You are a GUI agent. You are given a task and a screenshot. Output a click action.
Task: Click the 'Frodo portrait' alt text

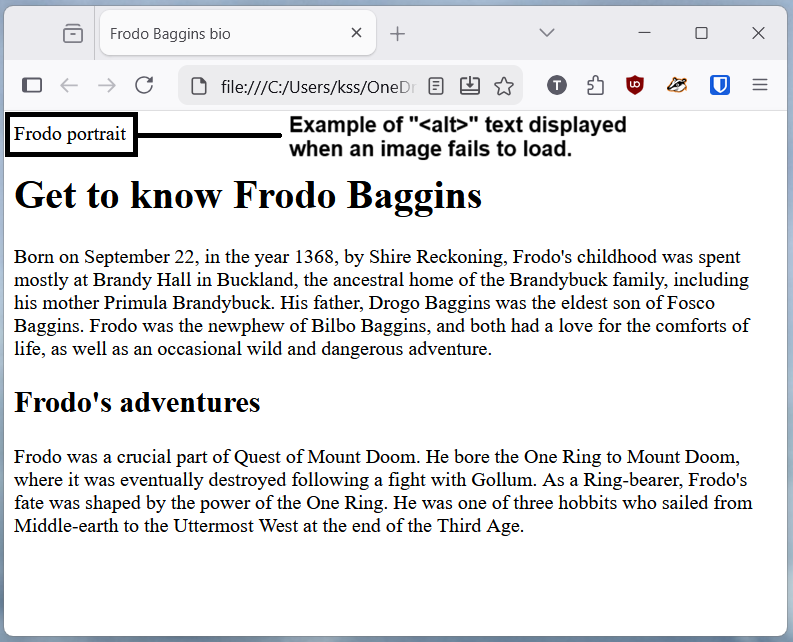[70, 134]
